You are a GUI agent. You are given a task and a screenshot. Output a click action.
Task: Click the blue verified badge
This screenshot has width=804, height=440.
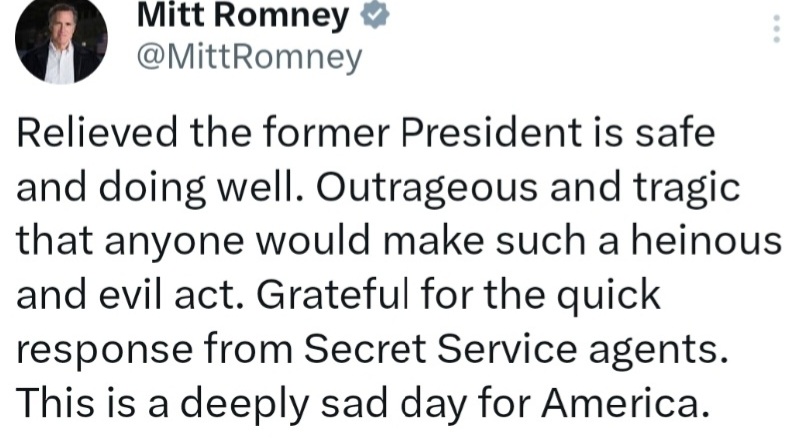372,16
